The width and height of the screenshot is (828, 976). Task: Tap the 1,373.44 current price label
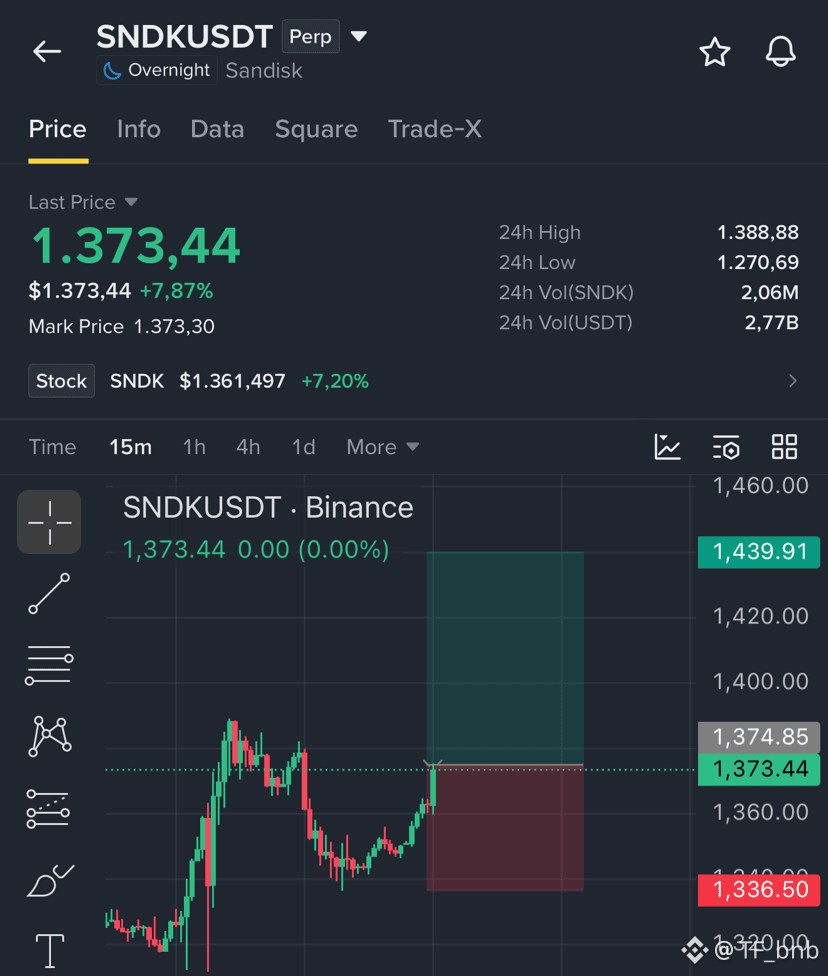759,769
